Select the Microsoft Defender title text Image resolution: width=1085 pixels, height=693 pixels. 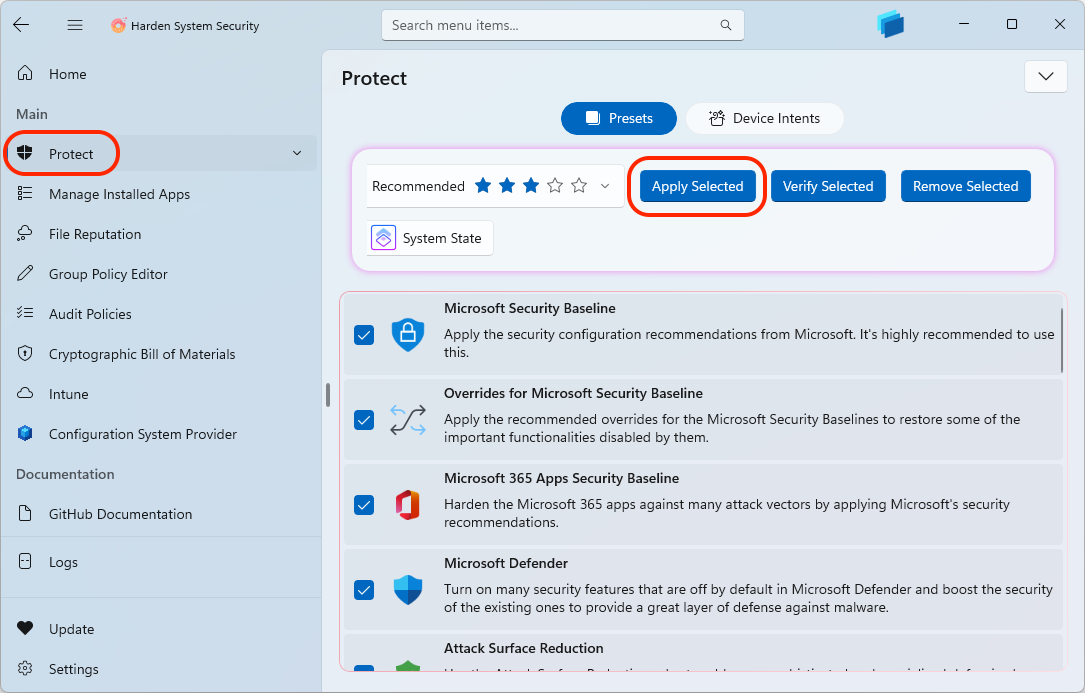506,563
